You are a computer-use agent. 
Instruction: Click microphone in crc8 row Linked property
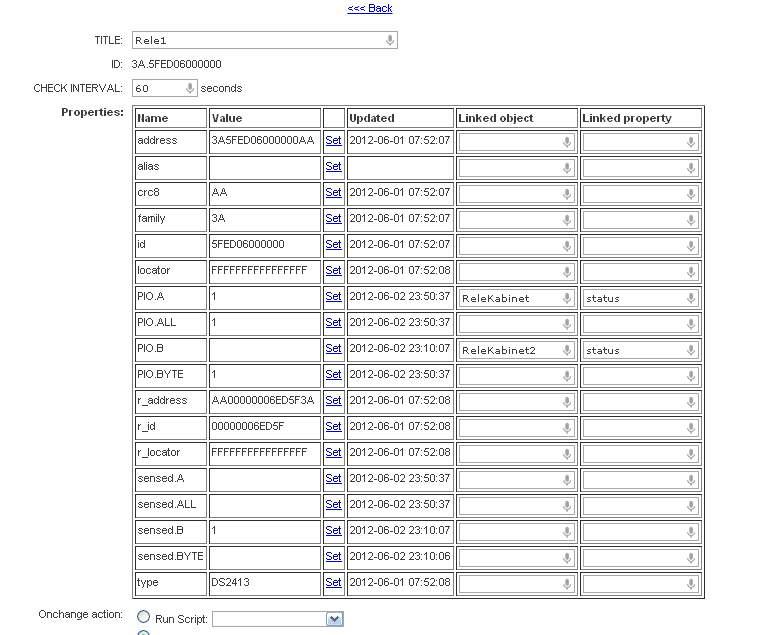pos(691,194)
